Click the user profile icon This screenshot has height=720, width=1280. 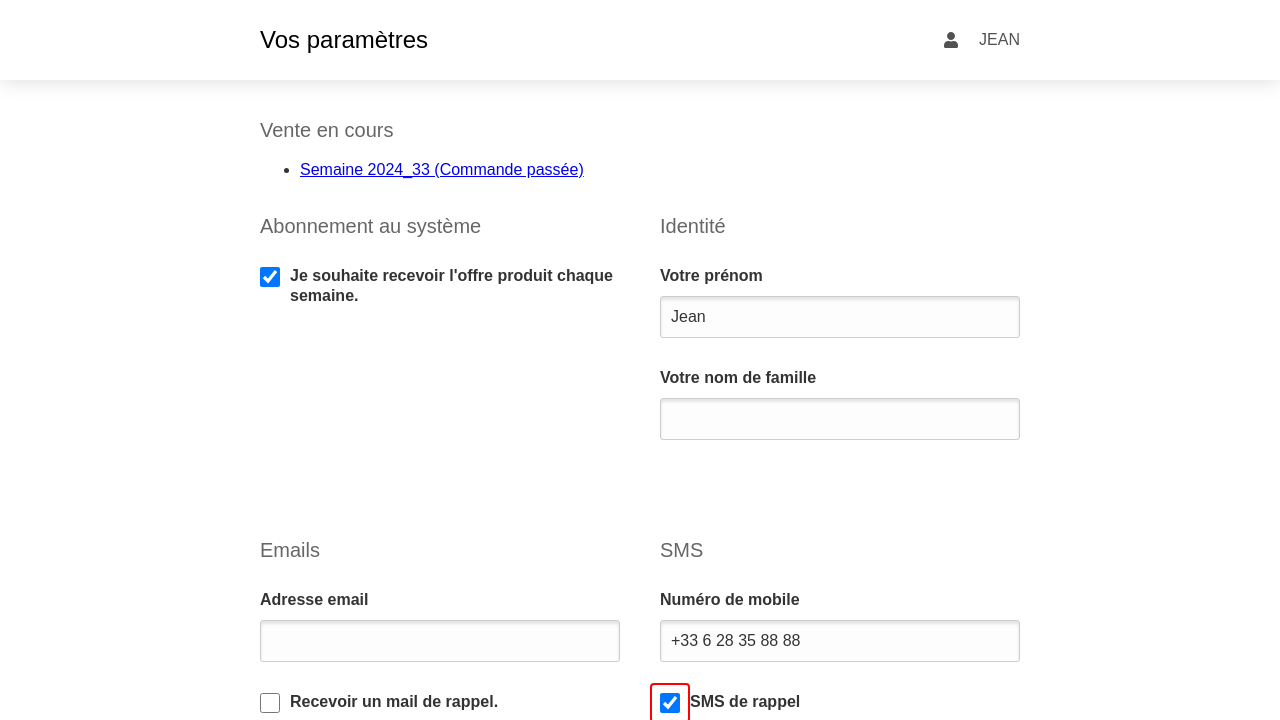click(x=951, y=40)
